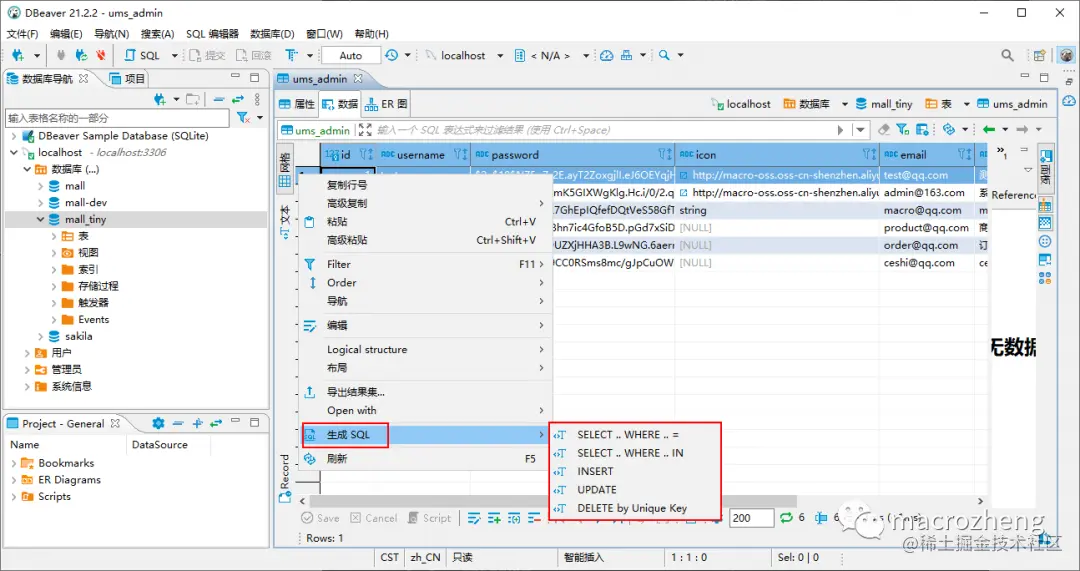This screenshot has width=1080, height=571.
Task: Click the Project panel settings gear icon
Action: click(x=158, y=423)
